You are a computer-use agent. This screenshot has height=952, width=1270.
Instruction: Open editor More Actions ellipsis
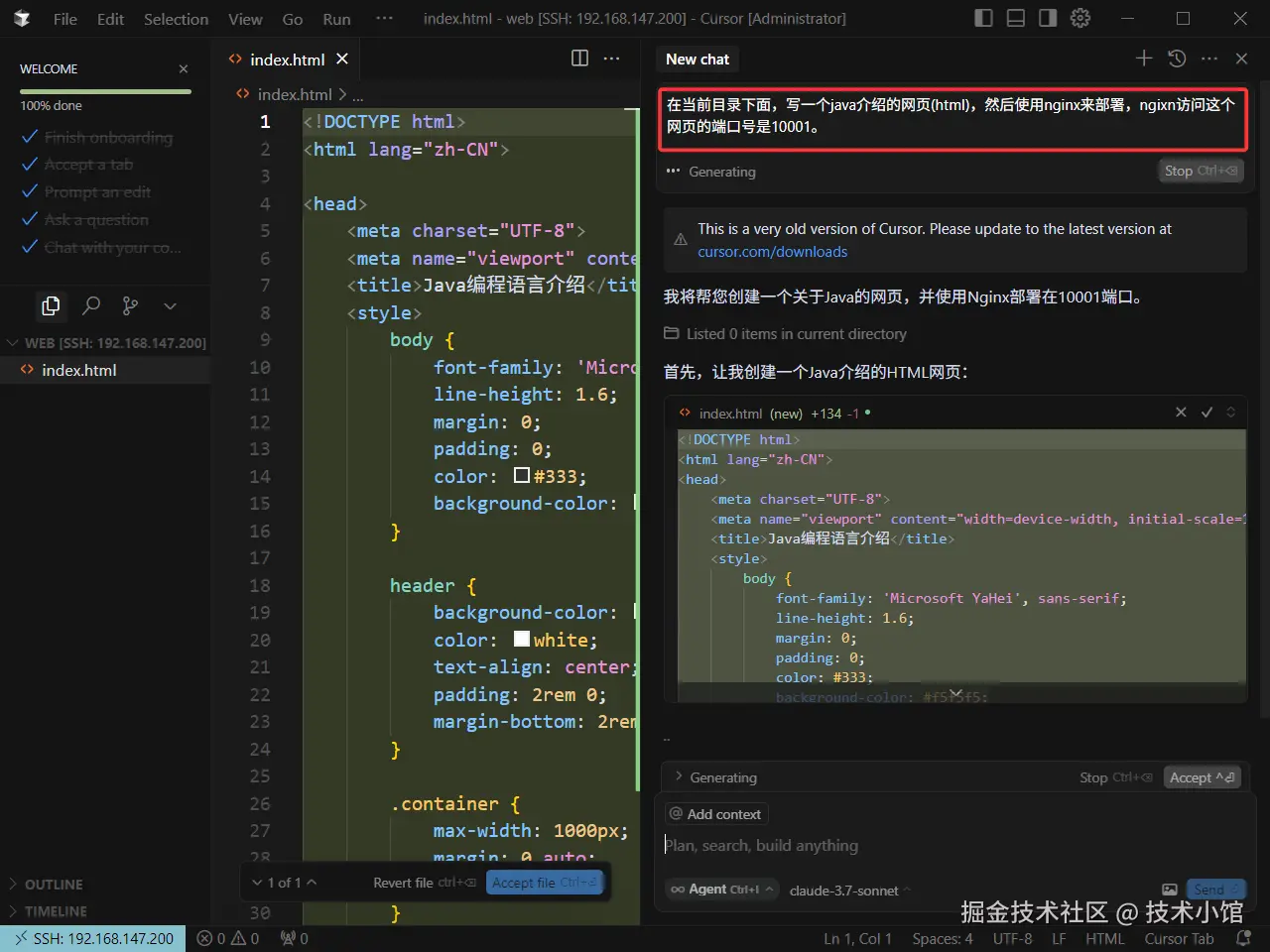coord(612,59)
